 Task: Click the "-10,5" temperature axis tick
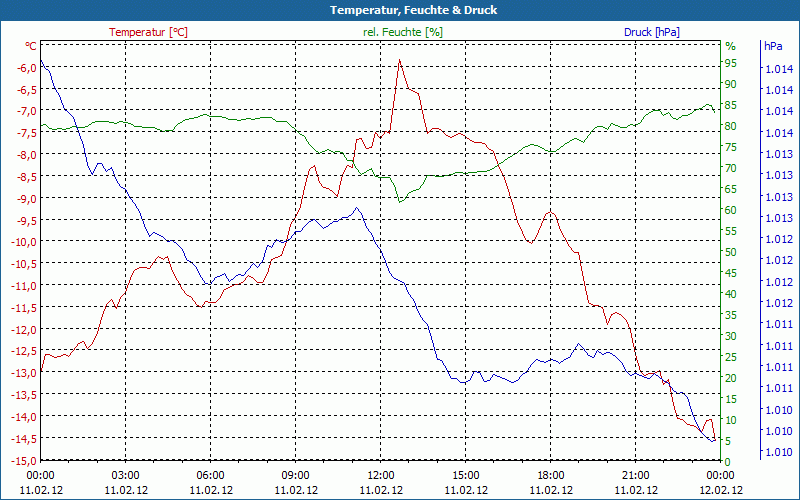pos(23,264)
